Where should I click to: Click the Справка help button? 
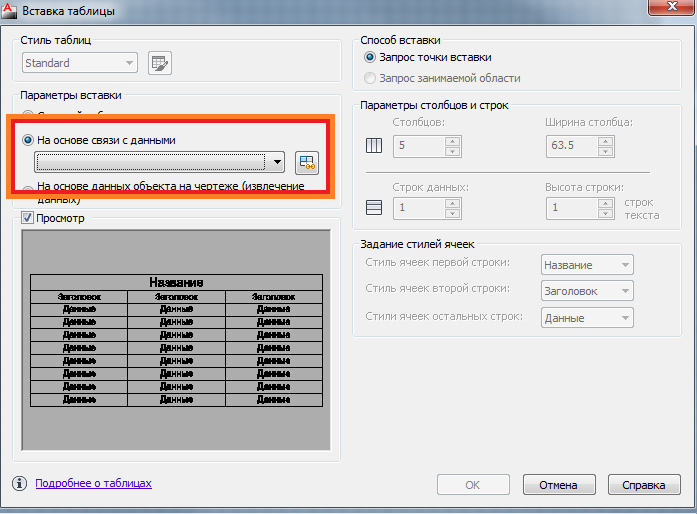point(643,485)
